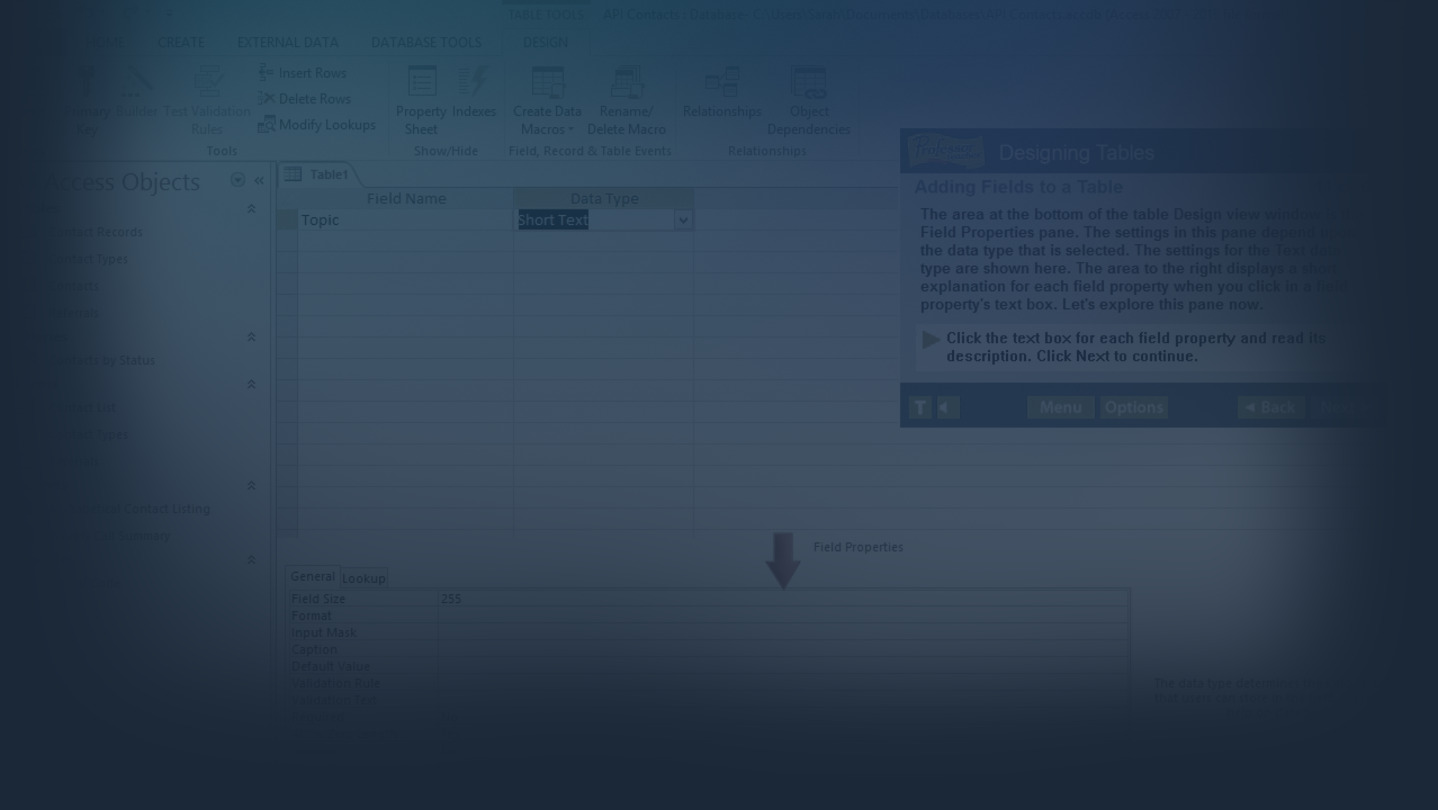Collapse the navigation pane with double chevron
This screenshot has height=810, width=1438.
pos(259,181)
